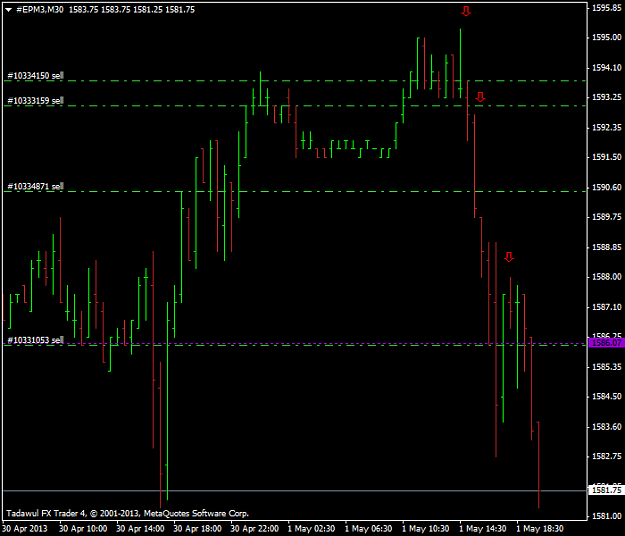This screenshot has height=536, width=625.
Task: Click the OHLC values 1583.75 1583.75 1581.25 1581.75
Action: tap(132, 10)
